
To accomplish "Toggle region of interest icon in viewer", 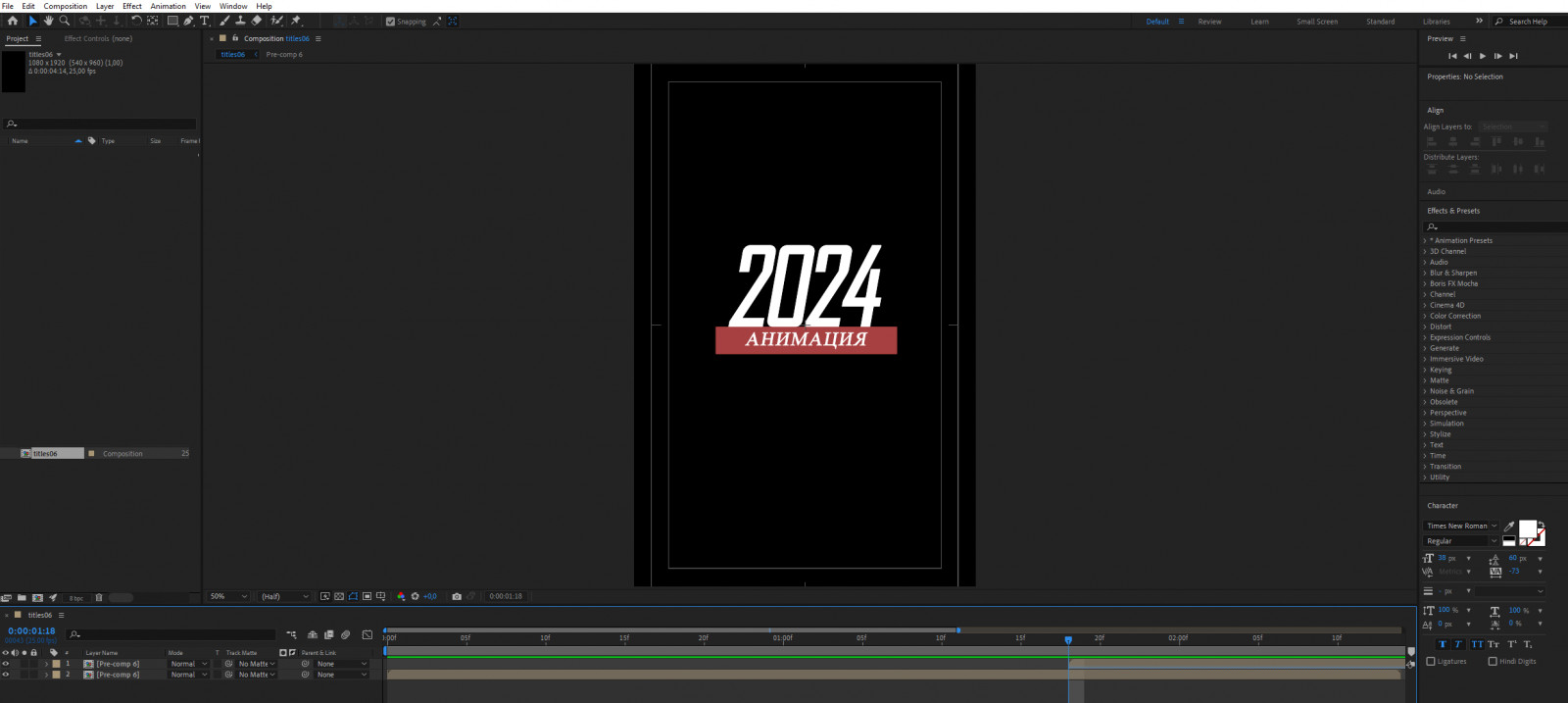I will (x=367, y=596).
